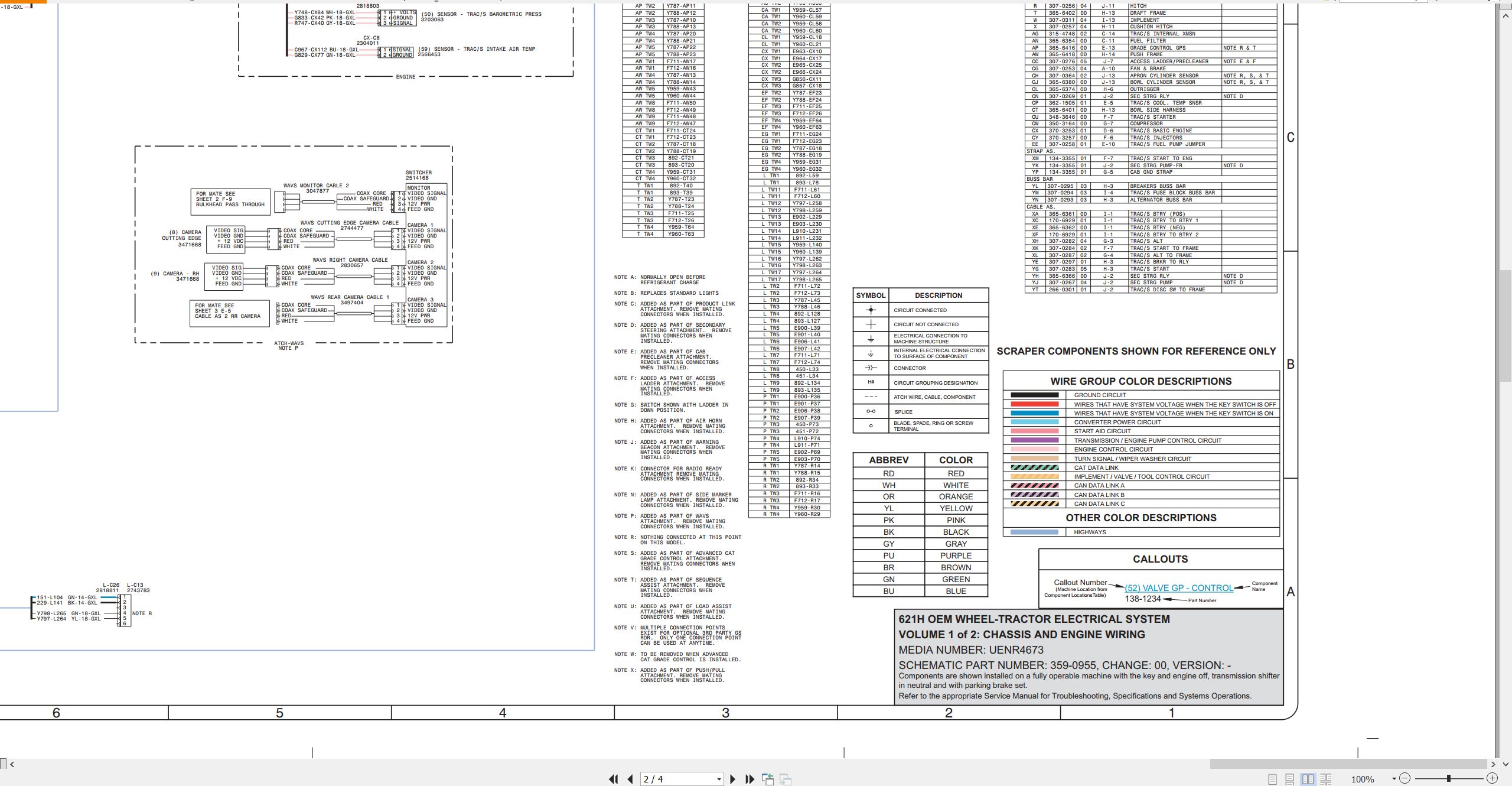Click the L-C26 connector label
This screenshot has height=786, width=1512.
(111, 585)
